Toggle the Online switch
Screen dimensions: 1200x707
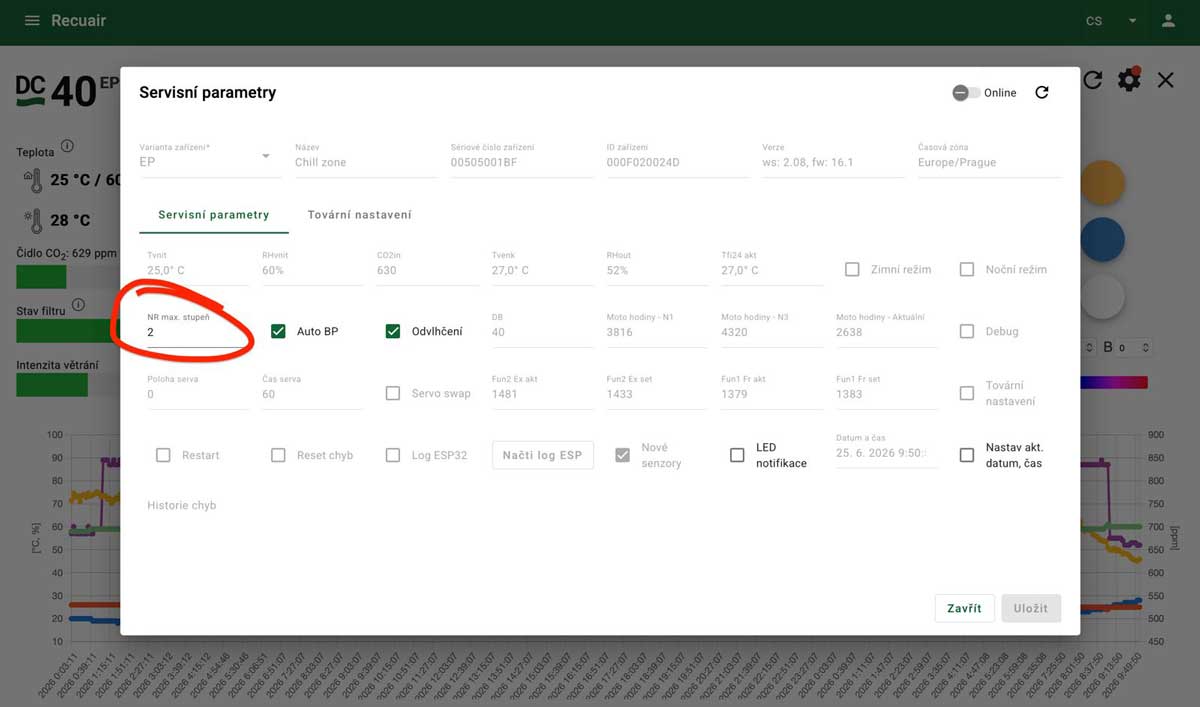tap(966, 92)
